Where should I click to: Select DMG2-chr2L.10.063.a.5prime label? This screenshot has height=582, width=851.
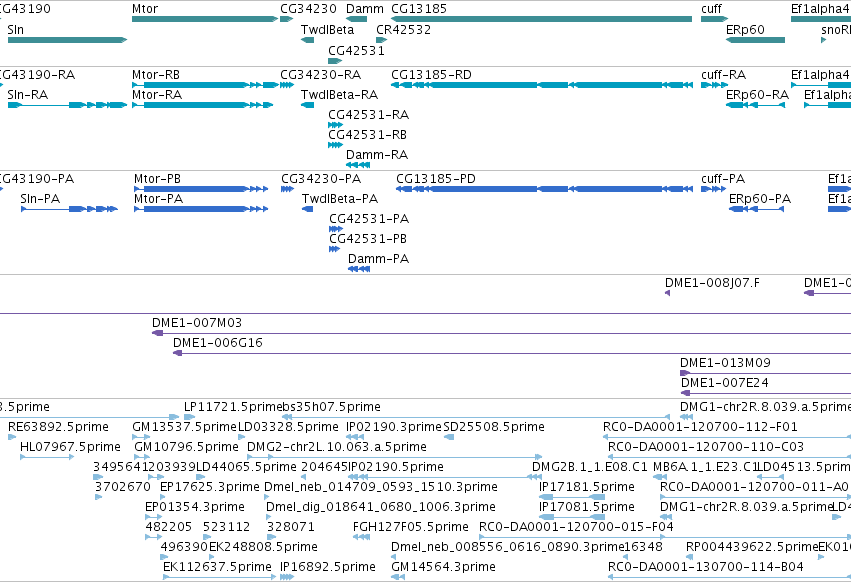(x=336, y=447)
